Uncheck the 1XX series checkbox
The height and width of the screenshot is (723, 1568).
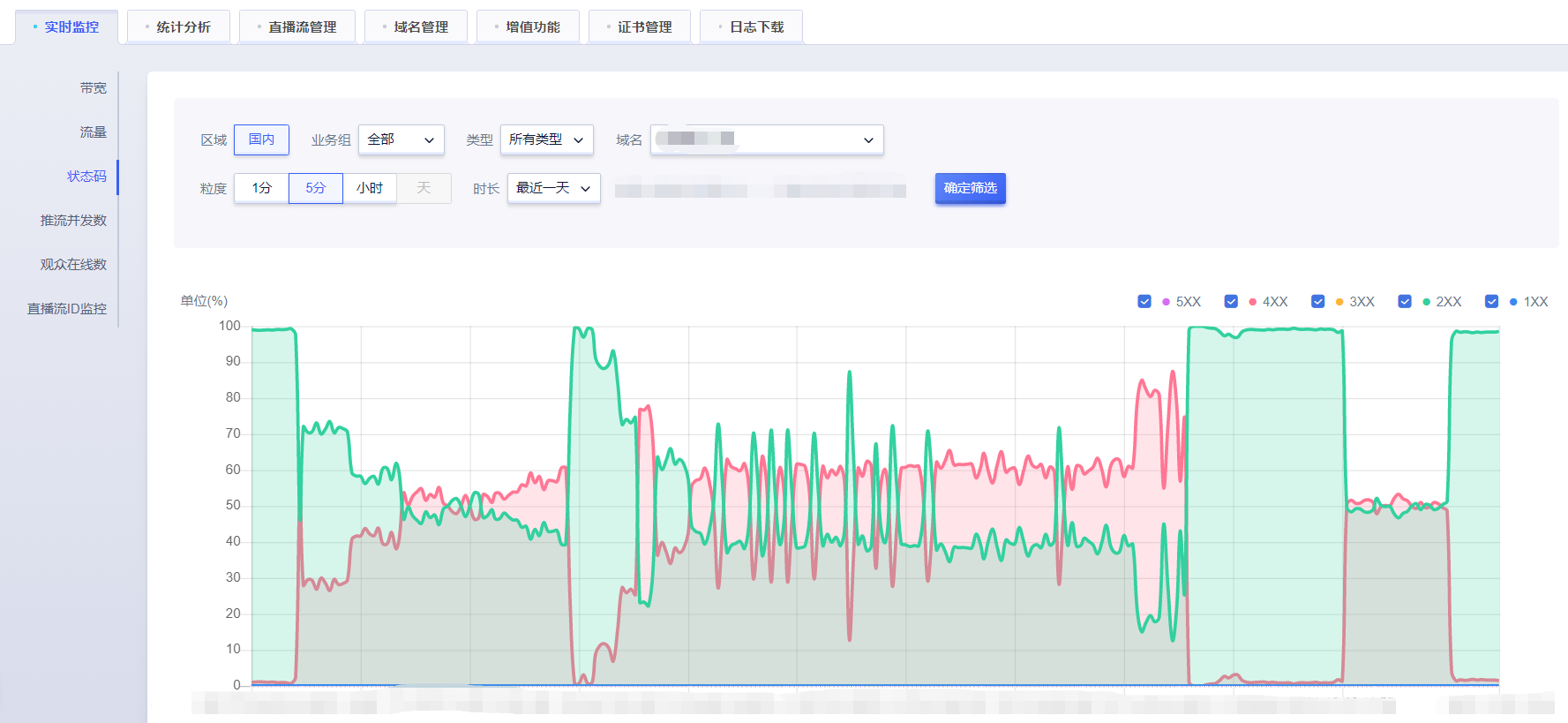(1491, 302)
